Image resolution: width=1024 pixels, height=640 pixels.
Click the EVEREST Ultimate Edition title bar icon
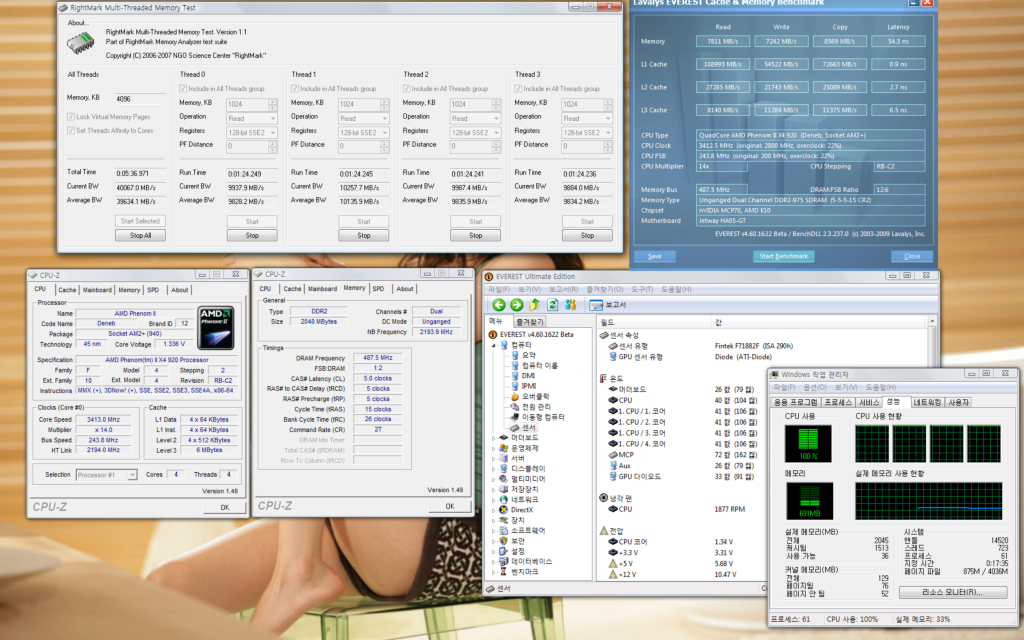(x=489, y=276)
